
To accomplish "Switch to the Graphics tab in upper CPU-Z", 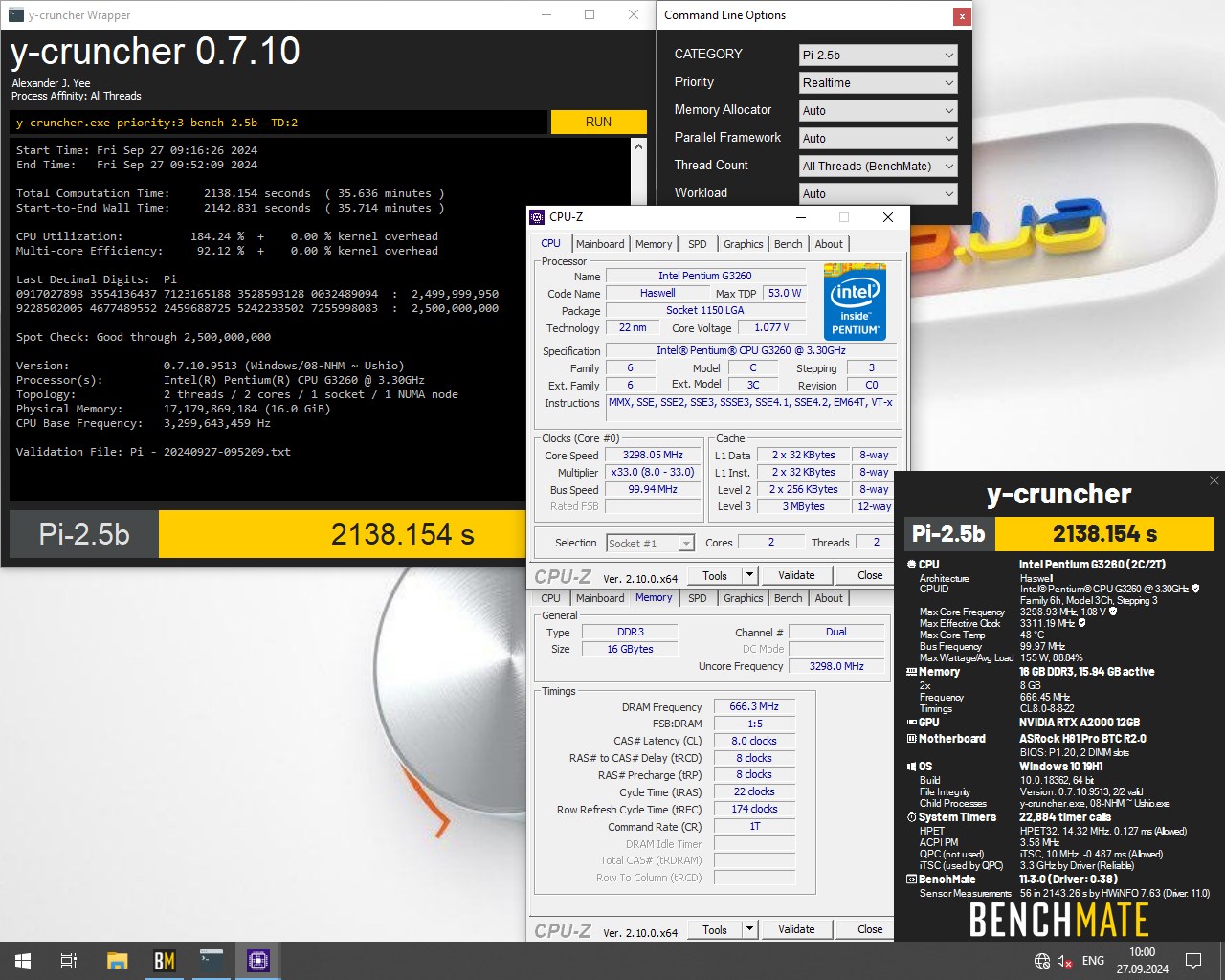I will (x=744, y=244).
